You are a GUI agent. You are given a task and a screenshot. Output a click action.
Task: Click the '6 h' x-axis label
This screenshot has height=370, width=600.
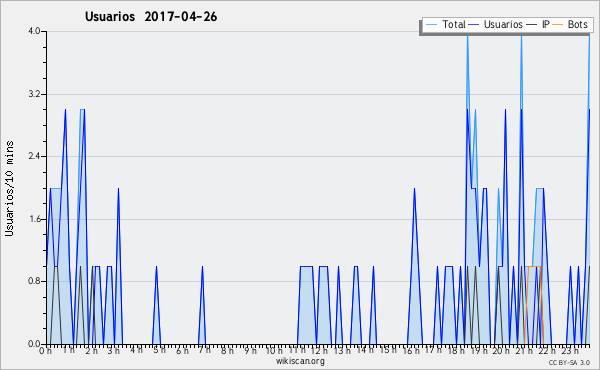[x=182, y=350]
